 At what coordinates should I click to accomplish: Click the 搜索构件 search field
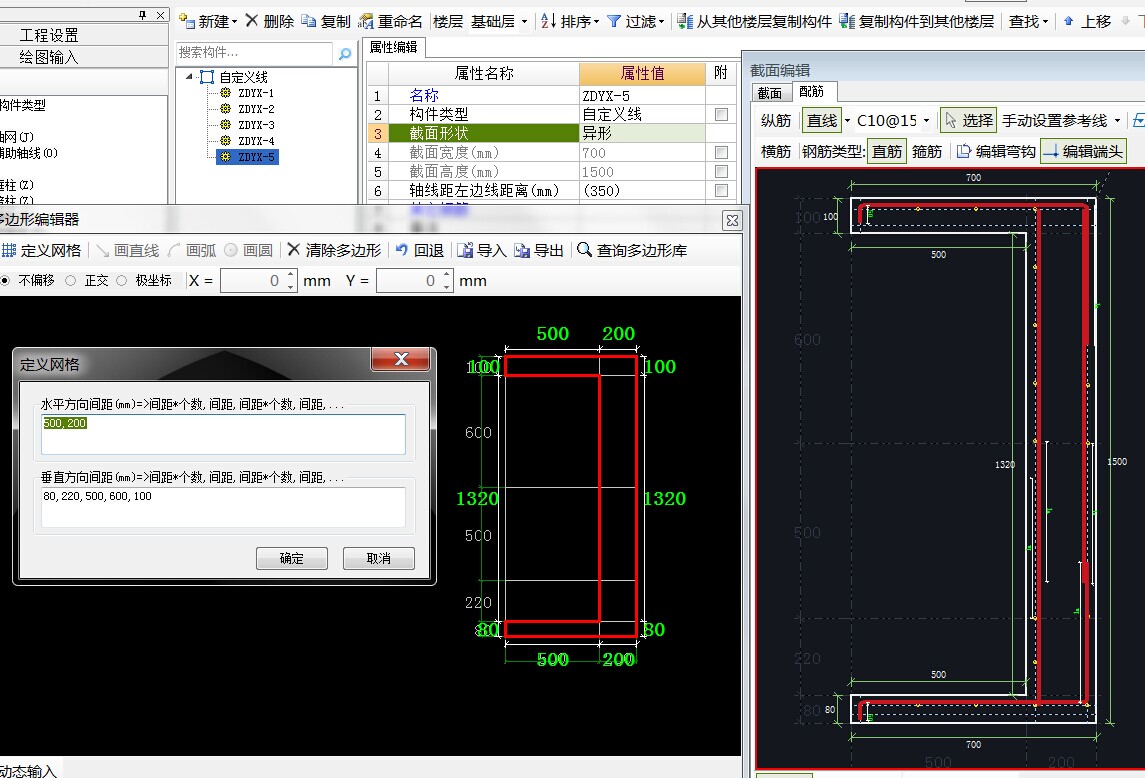(253, 53)
